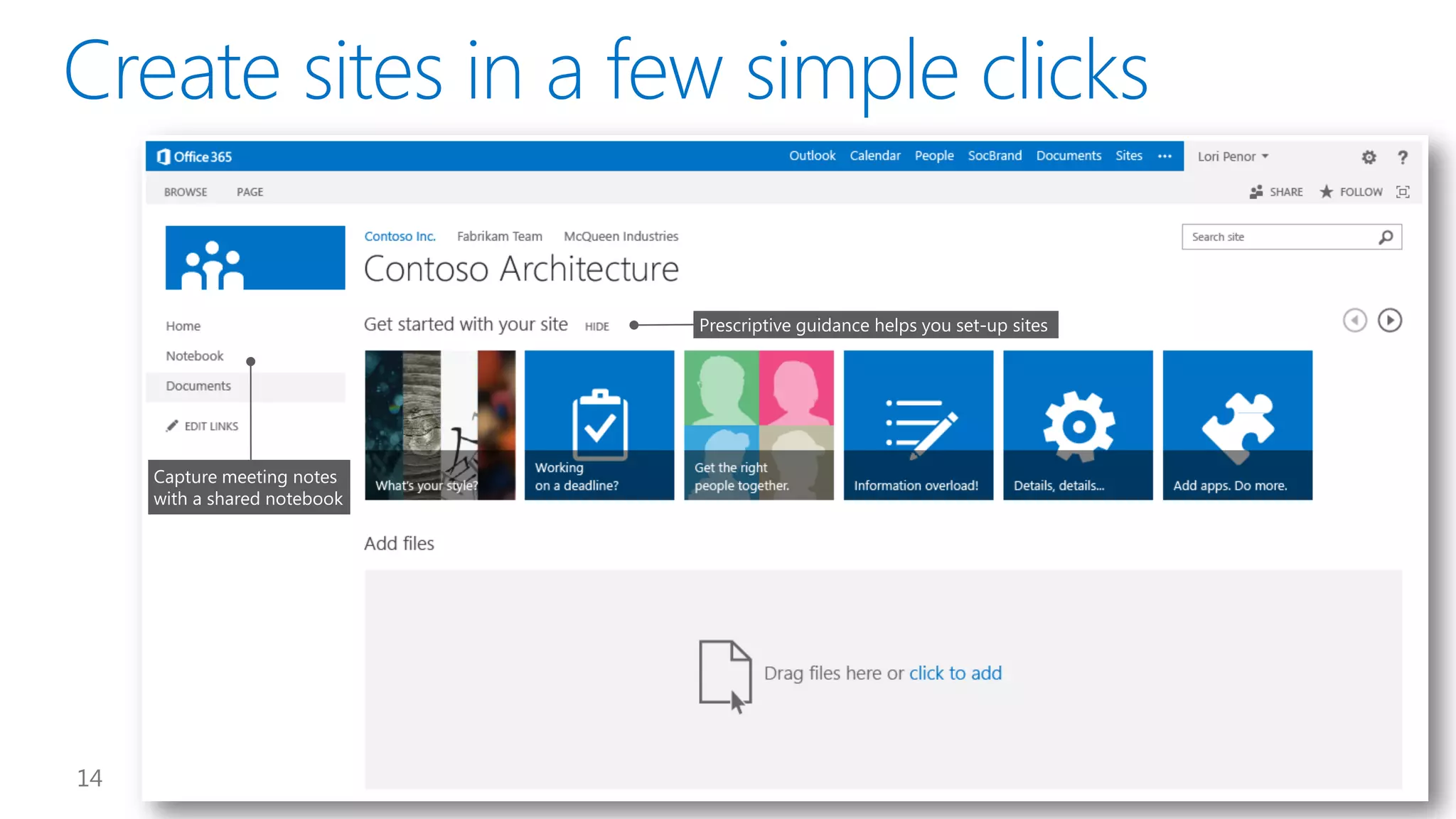Go to previous getting-started tiles arrow
1456x819 pixels.
(x=1354, y=321)
